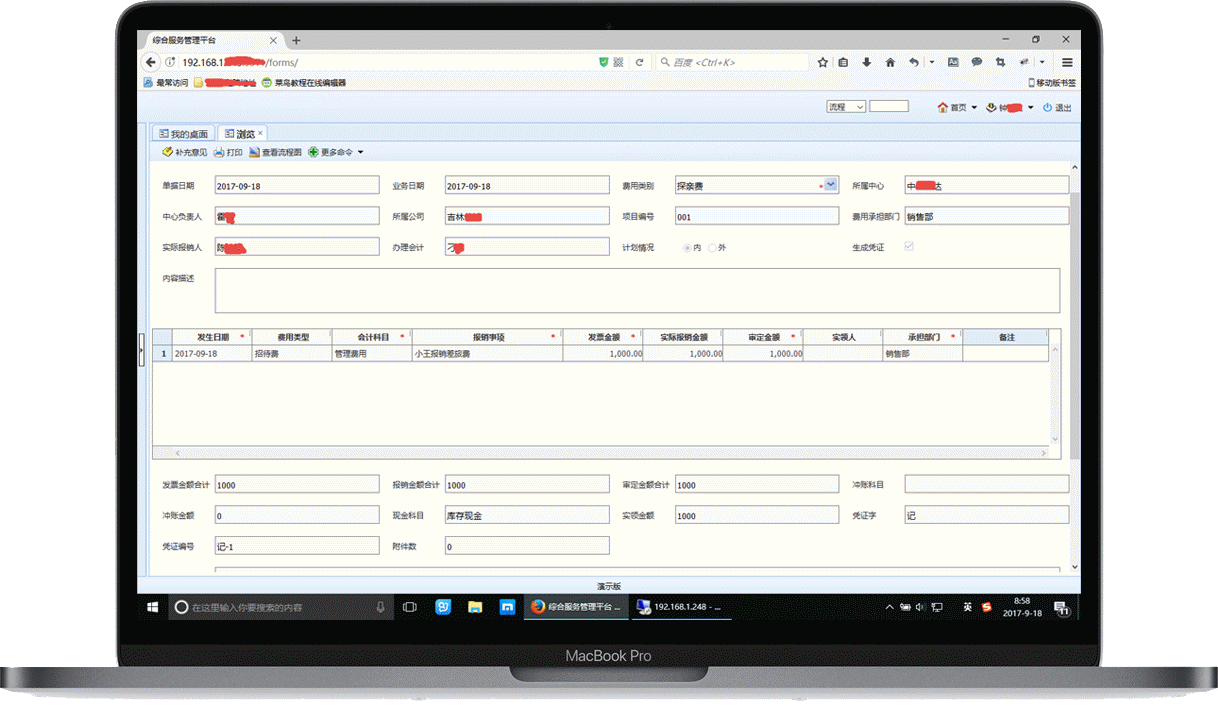Switch to the 192.168.1.248 remote desktop taskbar window
The width and height of the screenshot is (1218, 706).
pyautogui.click(x=680, y=607)
